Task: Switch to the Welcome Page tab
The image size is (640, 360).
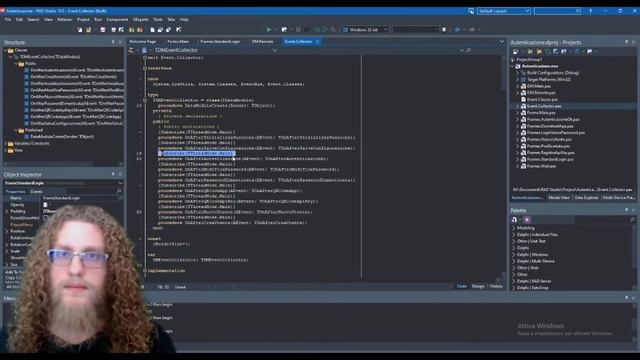Action: pyautogui.click(x=143, y=42)
